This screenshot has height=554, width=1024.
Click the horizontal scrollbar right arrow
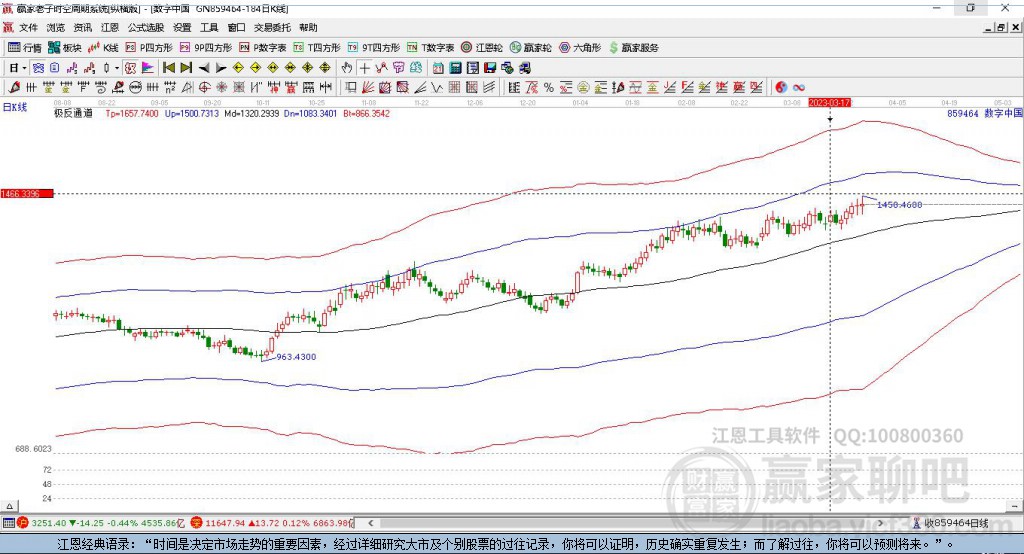[880, 523]
